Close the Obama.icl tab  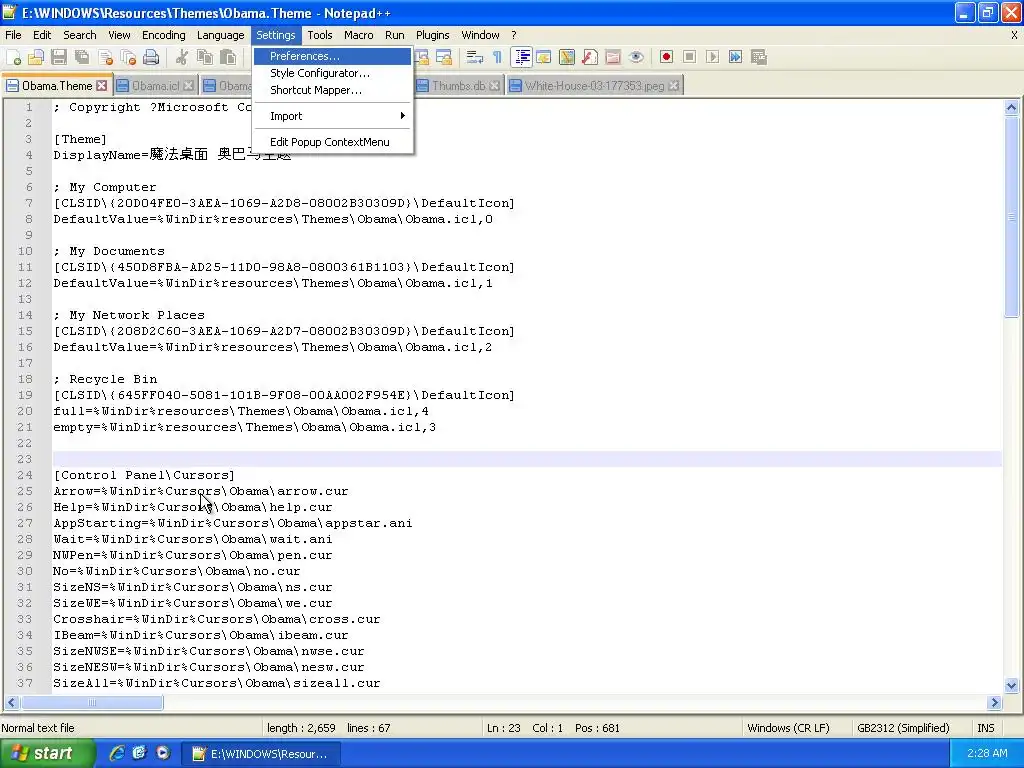(x=188, y=86)
